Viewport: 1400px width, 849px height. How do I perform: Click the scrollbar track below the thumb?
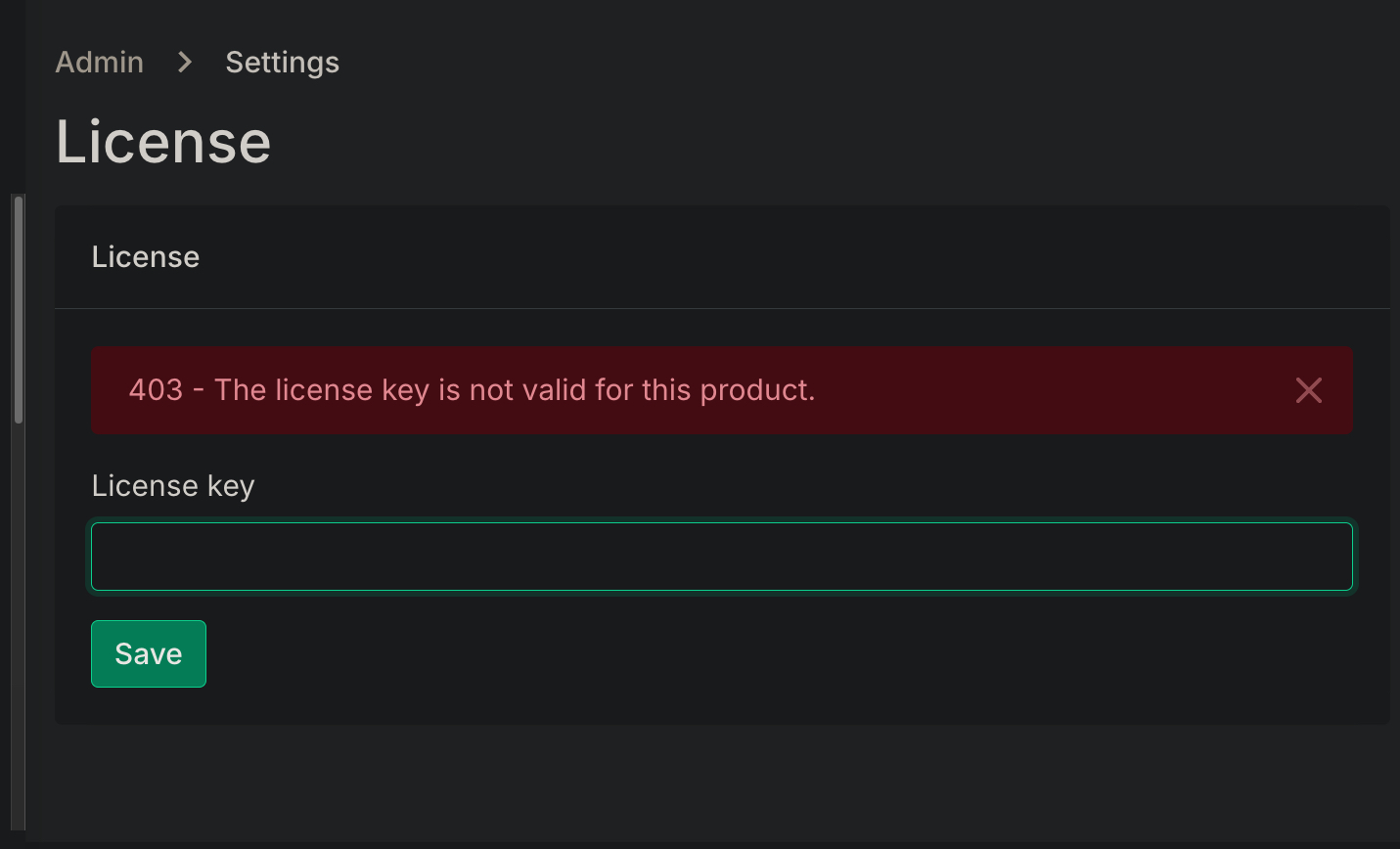click(x=19, y=626)
